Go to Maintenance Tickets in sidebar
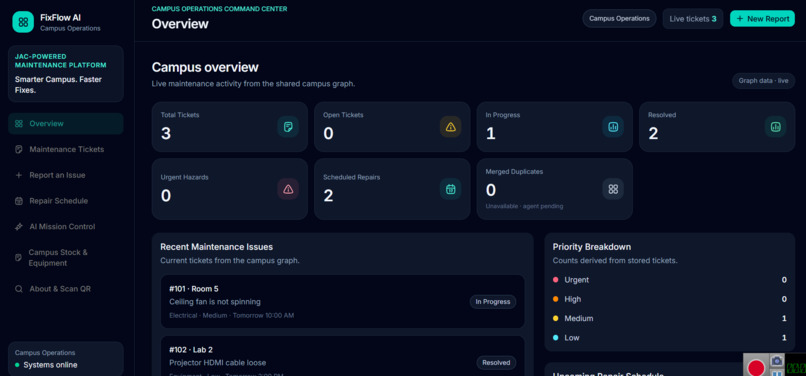The height and width of the screenshot is (376, 806). pos(66,149)
